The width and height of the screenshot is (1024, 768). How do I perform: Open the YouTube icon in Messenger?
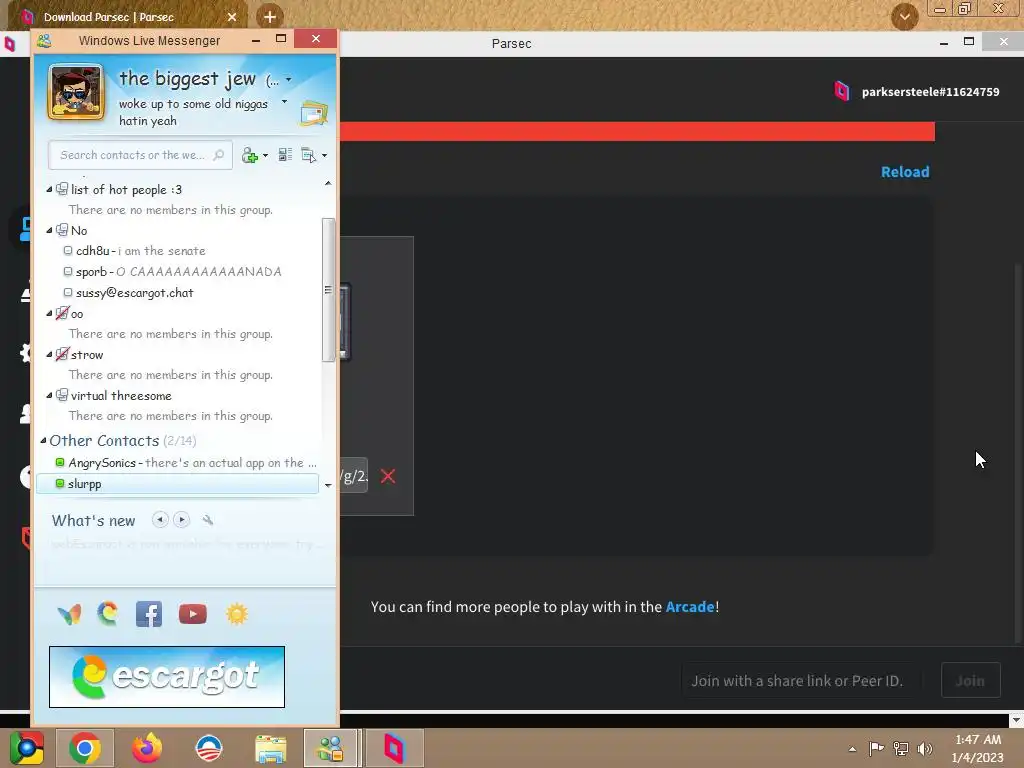[x=193, y=614]
